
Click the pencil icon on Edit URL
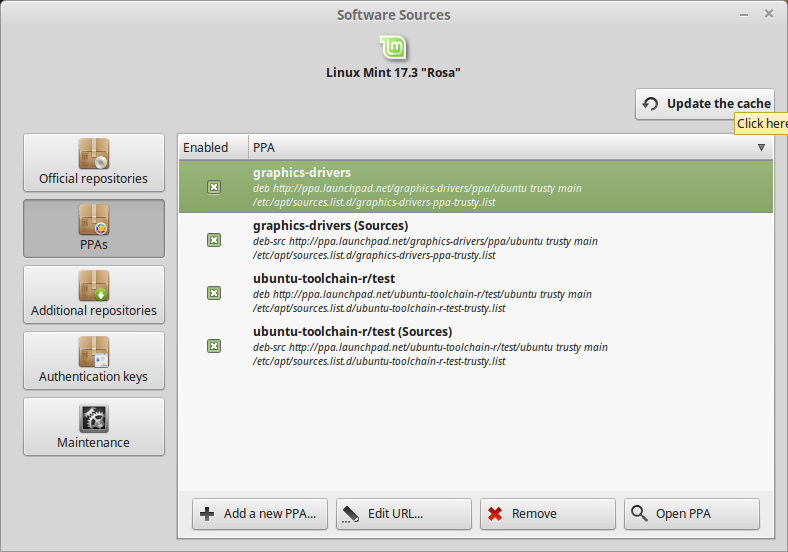click(350, 514)
